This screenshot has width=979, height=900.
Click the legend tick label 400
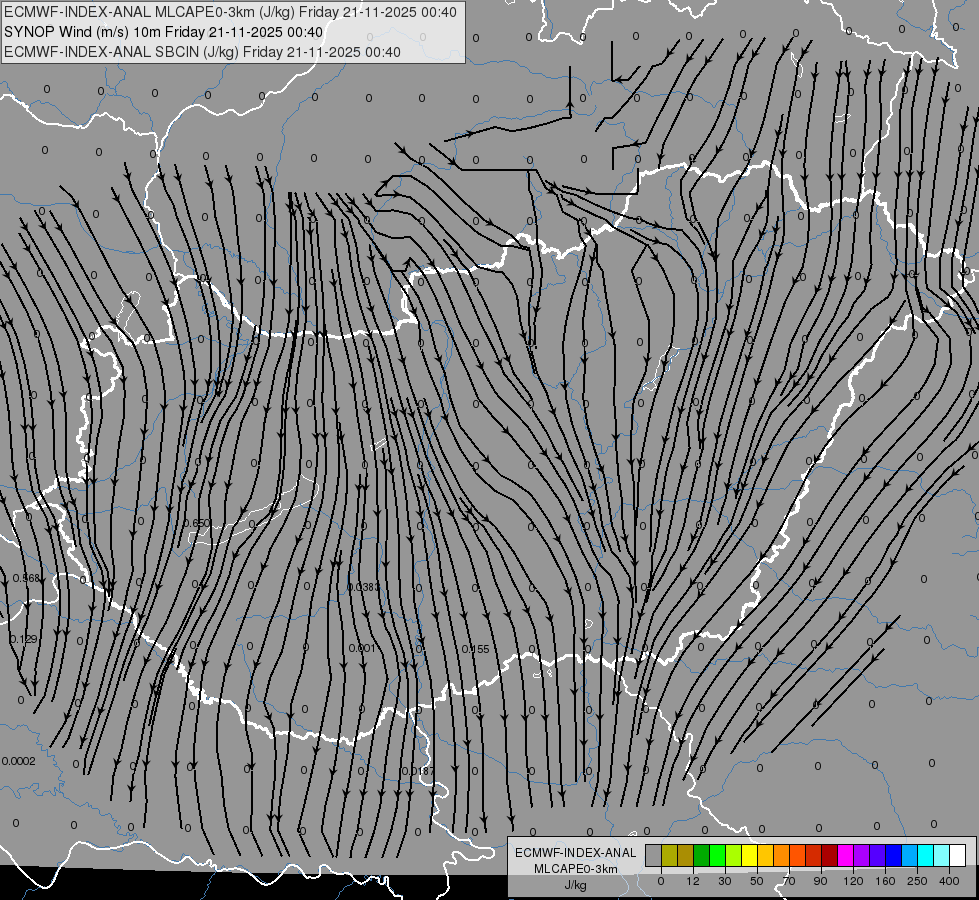tap(949, 881)
